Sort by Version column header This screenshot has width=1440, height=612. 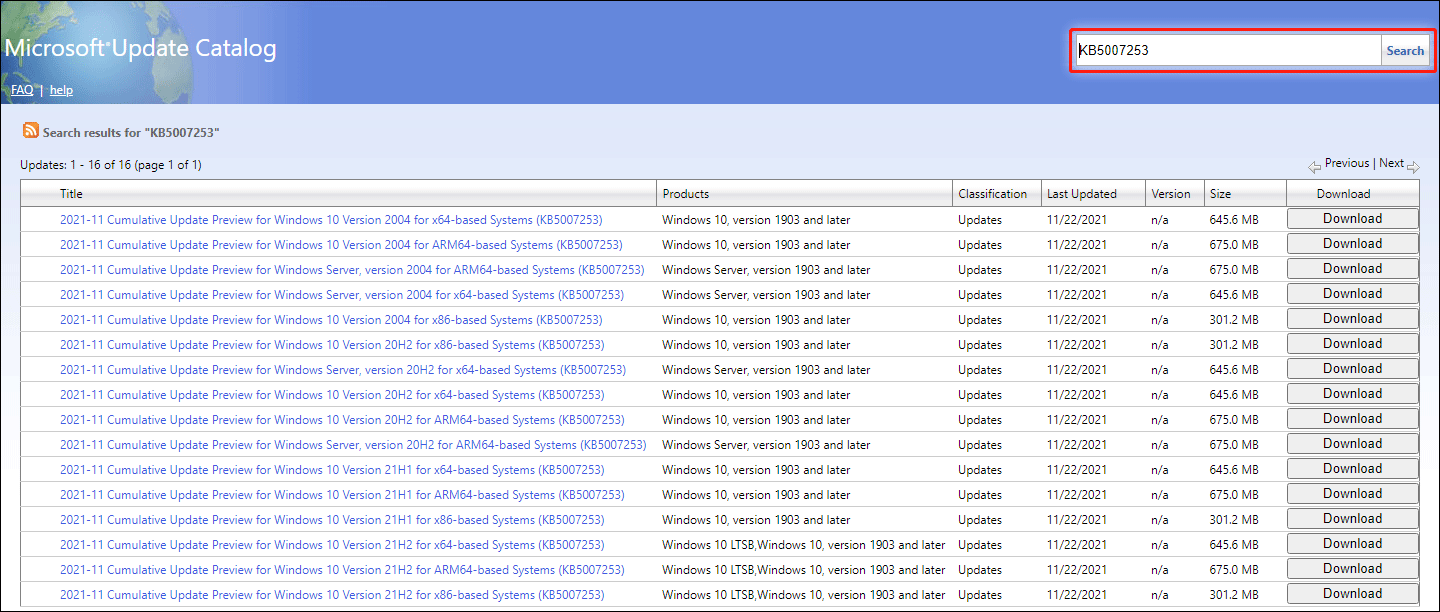tap(1171, 194)
